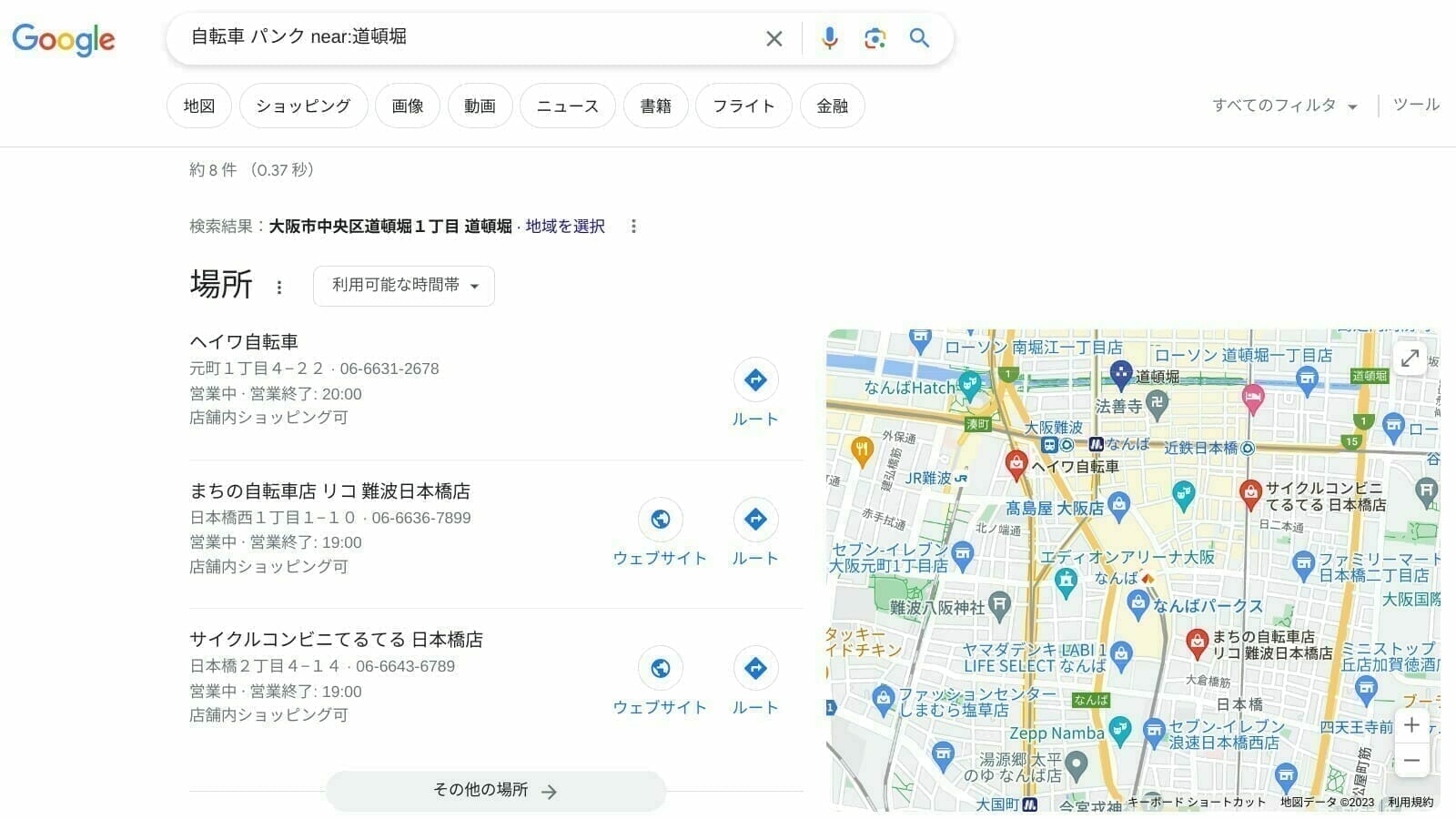Select the ニュース filter tab

click(x=568, y=106)
